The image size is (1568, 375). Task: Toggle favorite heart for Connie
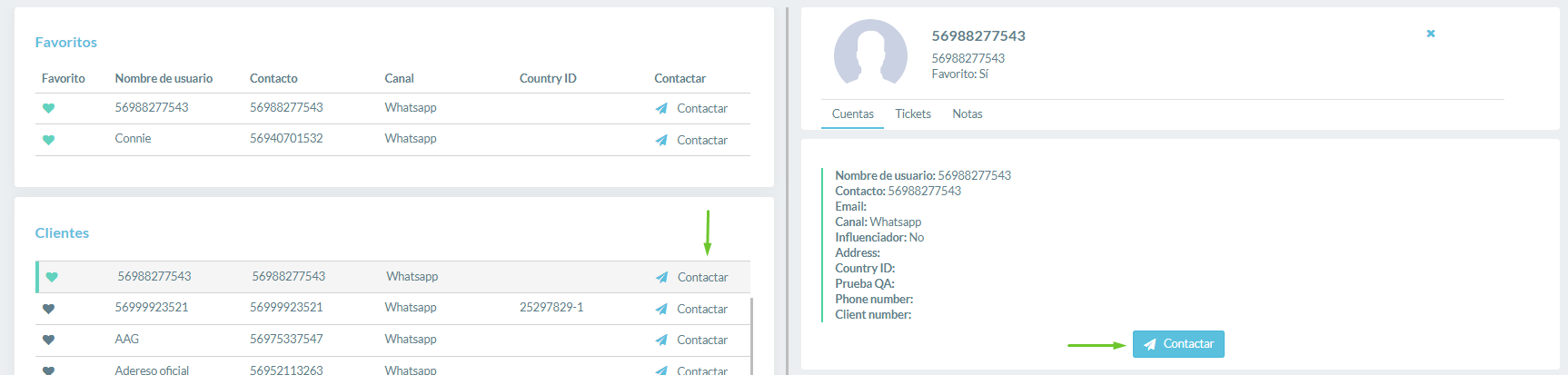49,140
